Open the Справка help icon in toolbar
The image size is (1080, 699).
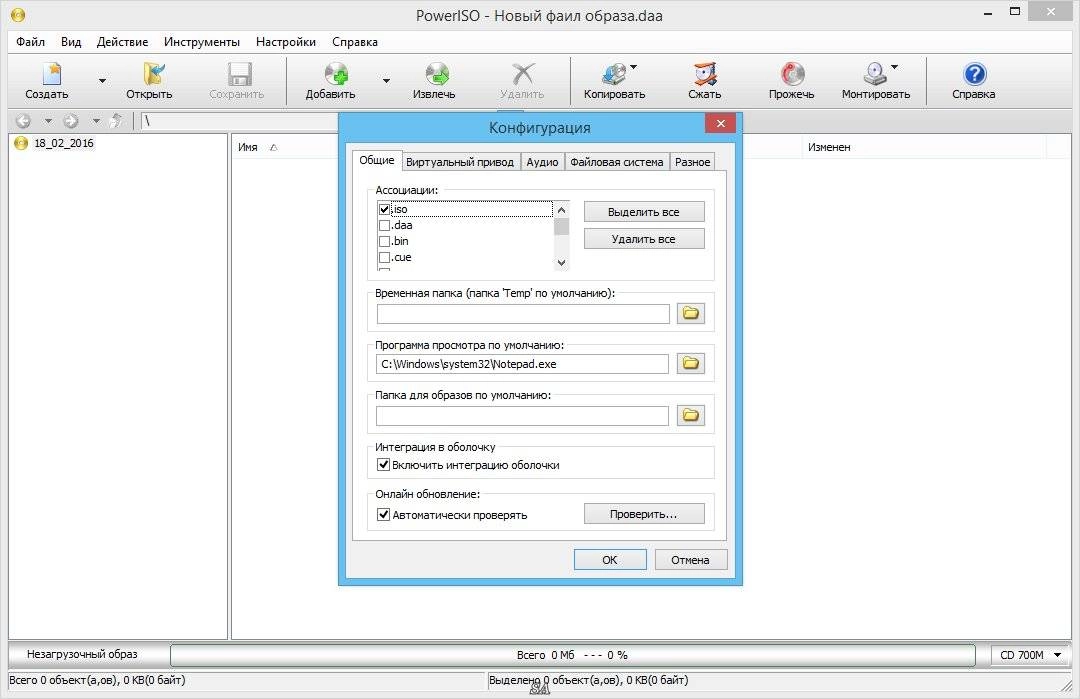[974, 74]
